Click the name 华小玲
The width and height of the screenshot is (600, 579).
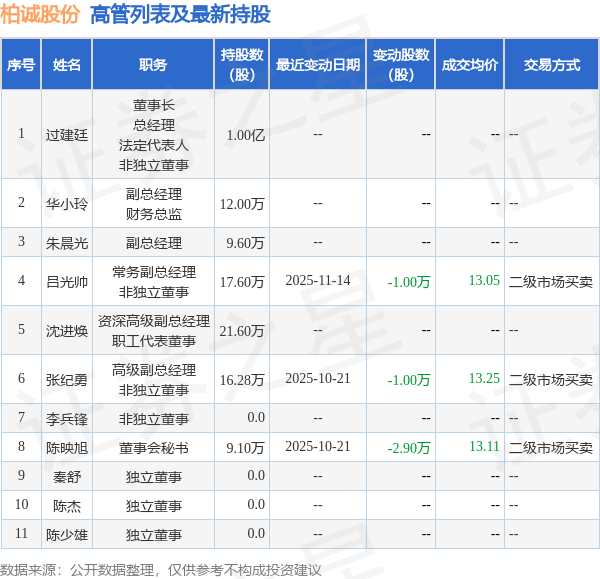point(67,204)
